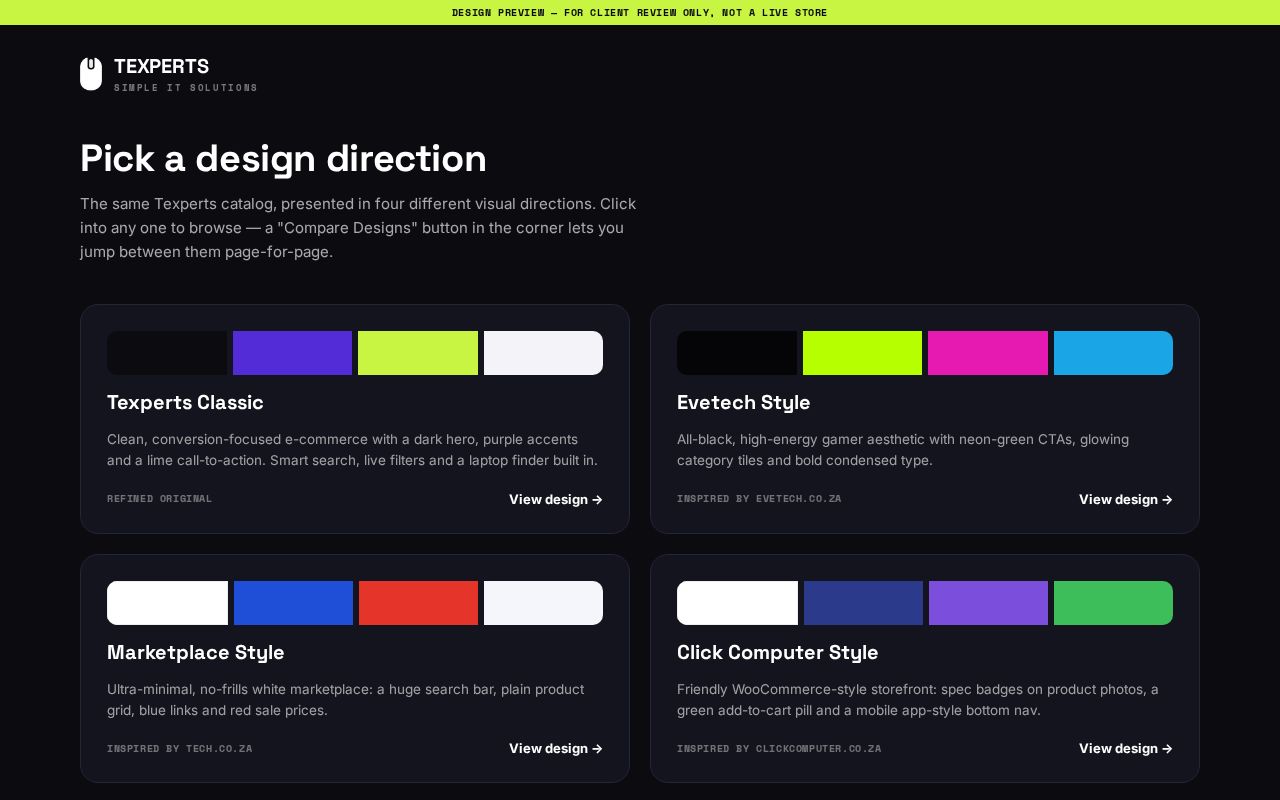
Task: Click the navy swatch in Click Computer Style
Action: 863,603
